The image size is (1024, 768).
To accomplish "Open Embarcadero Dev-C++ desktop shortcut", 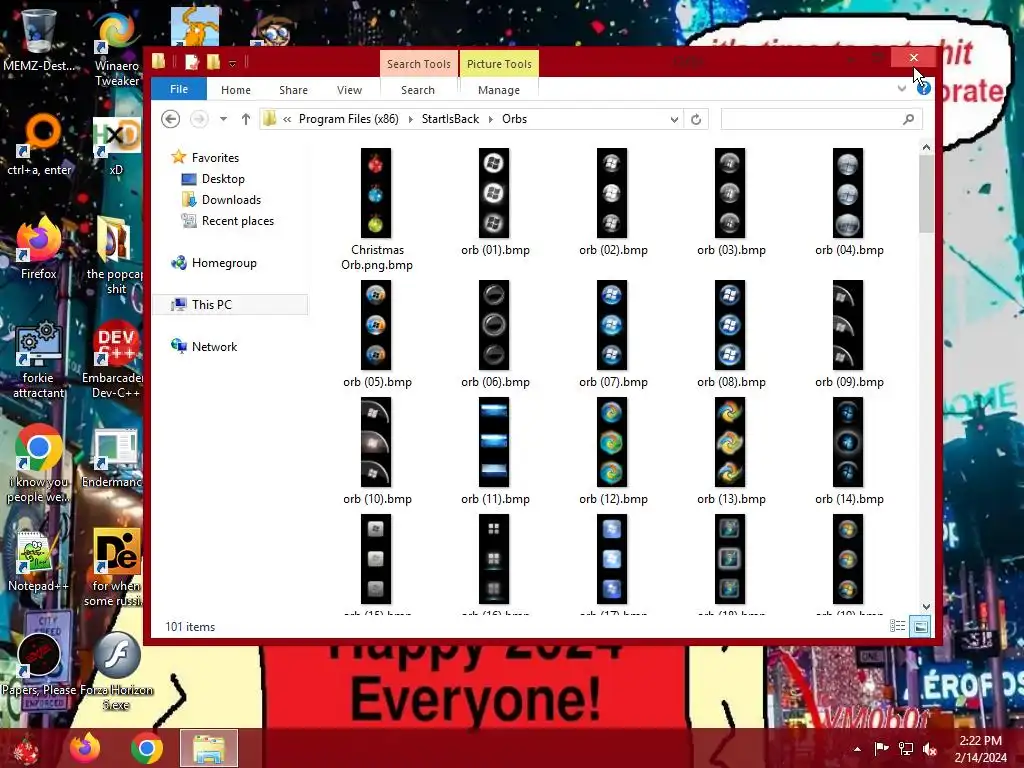I will click(115, 360).
